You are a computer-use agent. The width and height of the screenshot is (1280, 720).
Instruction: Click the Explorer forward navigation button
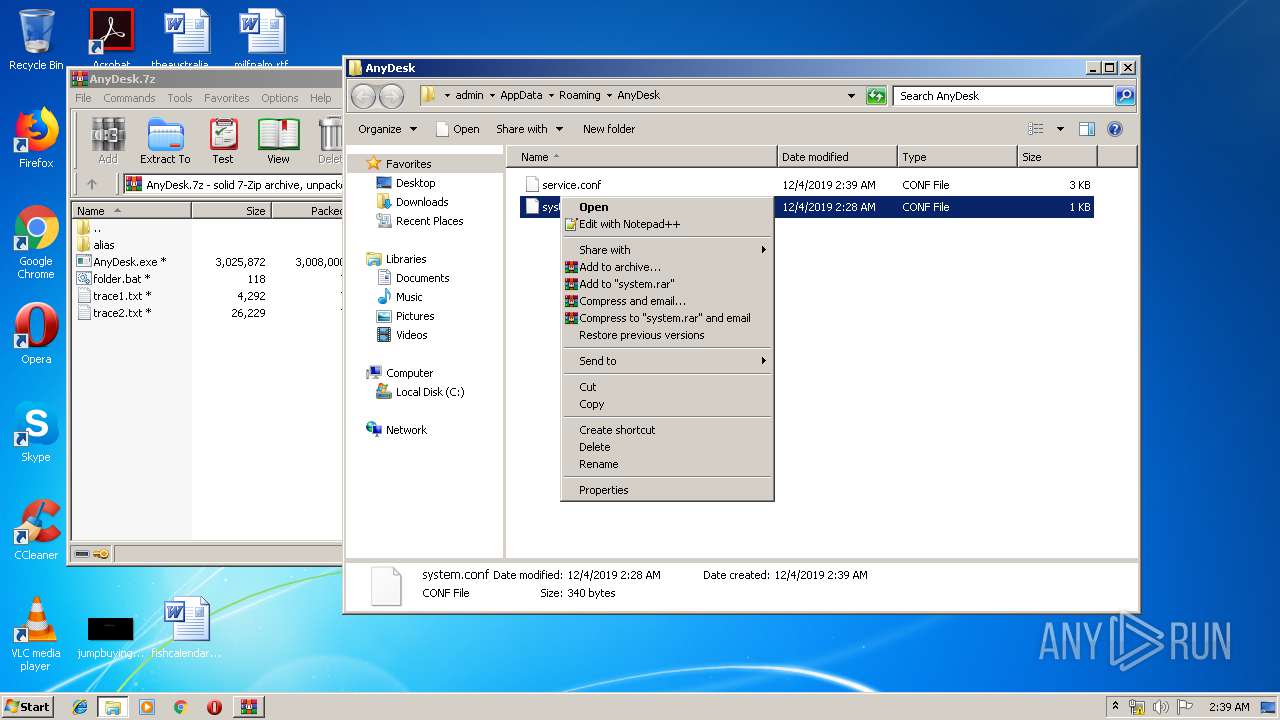391,96
